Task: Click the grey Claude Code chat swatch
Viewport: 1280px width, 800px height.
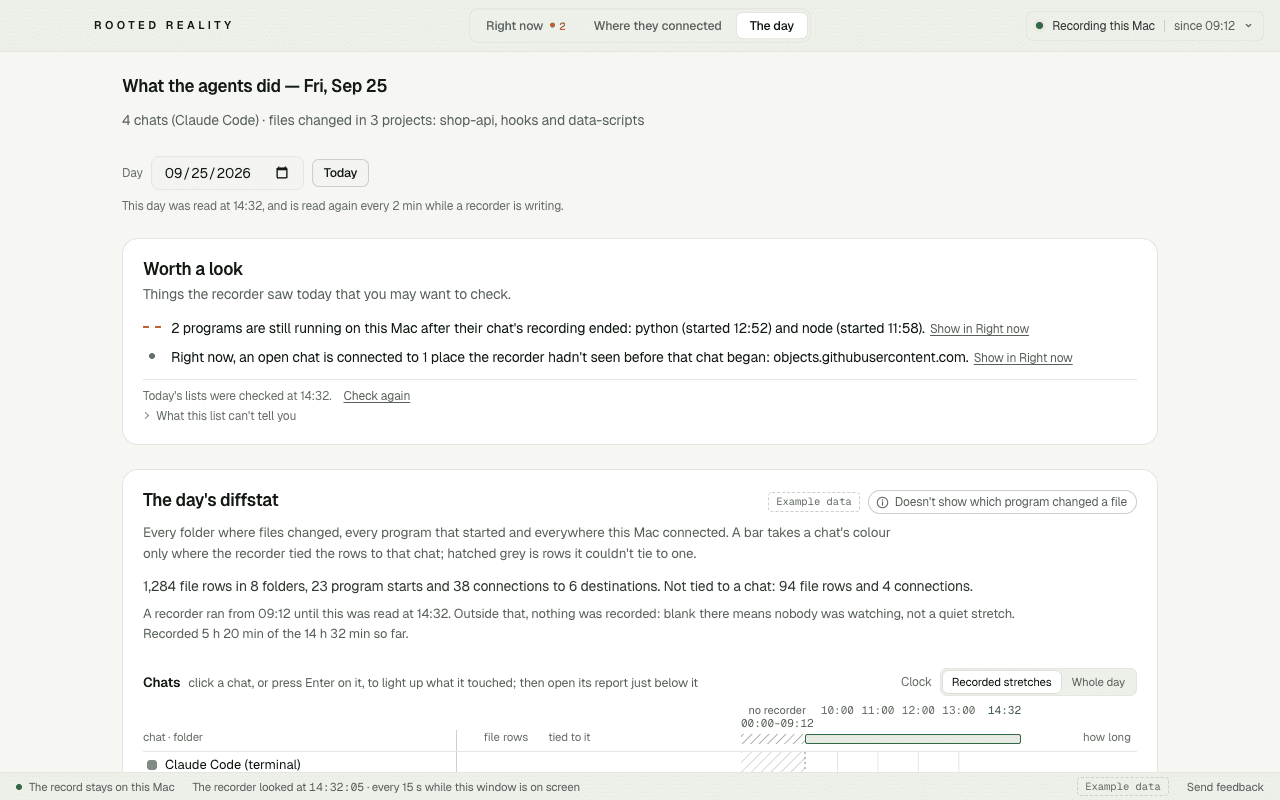Action: [x=152, y=765]
